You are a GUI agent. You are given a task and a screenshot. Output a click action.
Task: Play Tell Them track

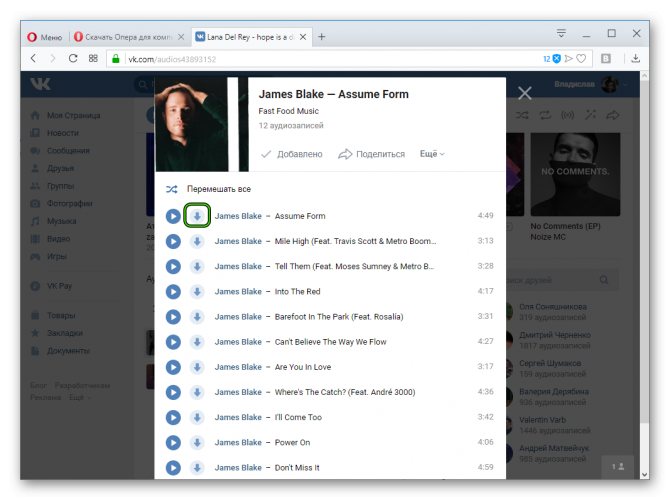173,267
